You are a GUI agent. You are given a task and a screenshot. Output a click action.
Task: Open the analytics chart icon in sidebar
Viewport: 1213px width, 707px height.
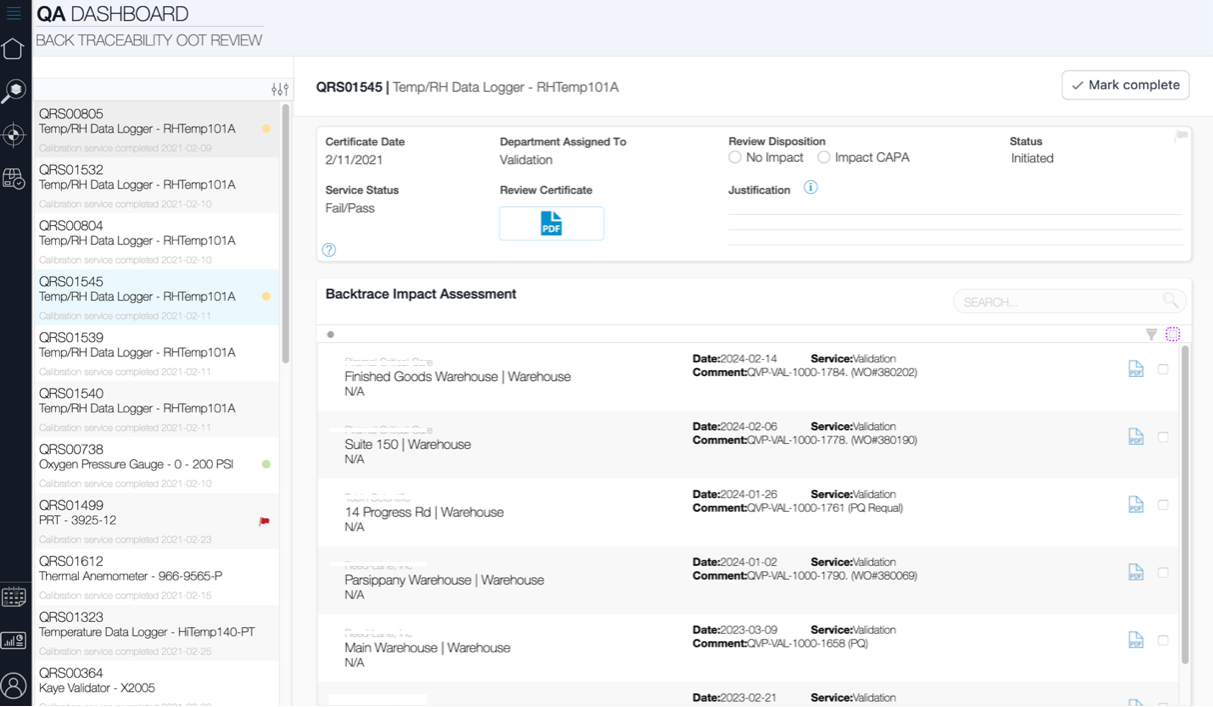tap(14, 640)
